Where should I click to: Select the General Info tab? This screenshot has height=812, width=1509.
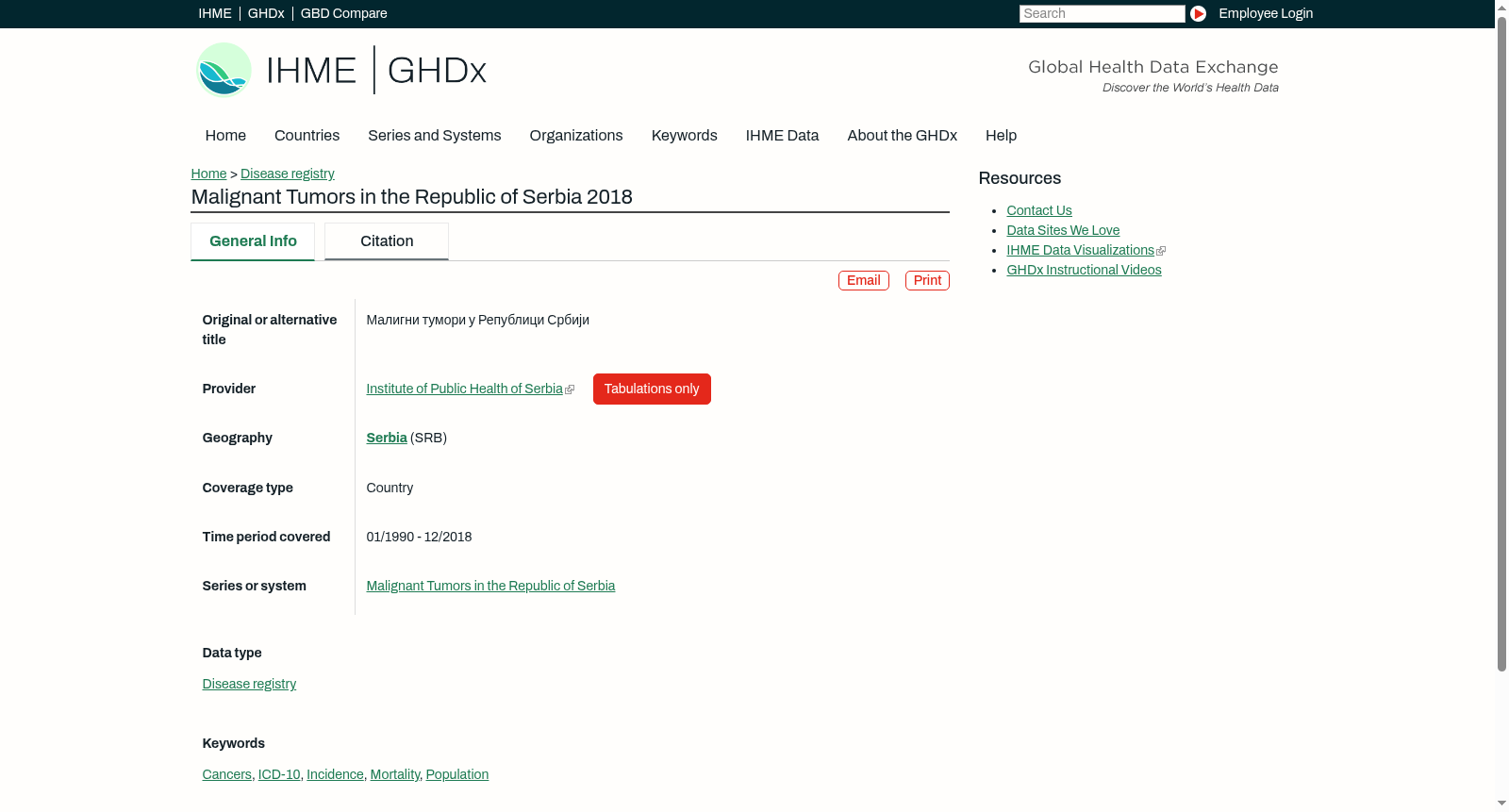pyautogui.click(x=253, y=241)
